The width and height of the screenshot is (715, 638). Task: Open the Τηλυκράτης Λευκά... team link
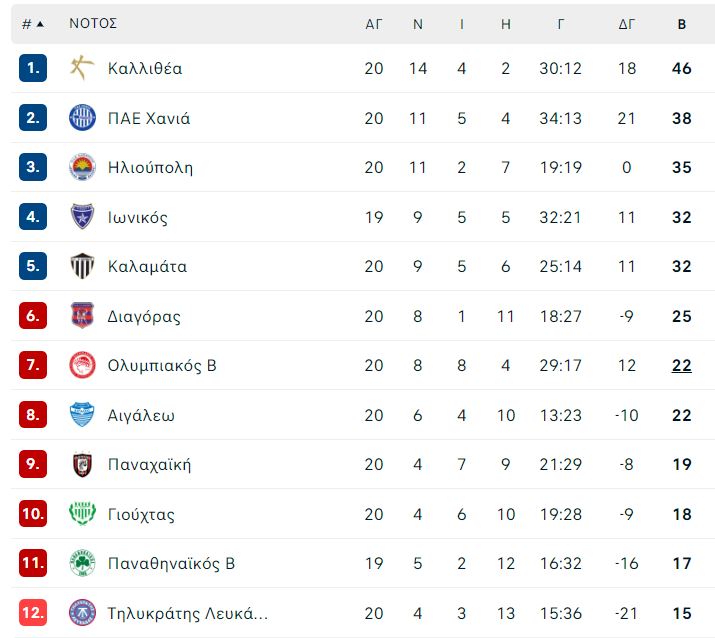(187, 613)
